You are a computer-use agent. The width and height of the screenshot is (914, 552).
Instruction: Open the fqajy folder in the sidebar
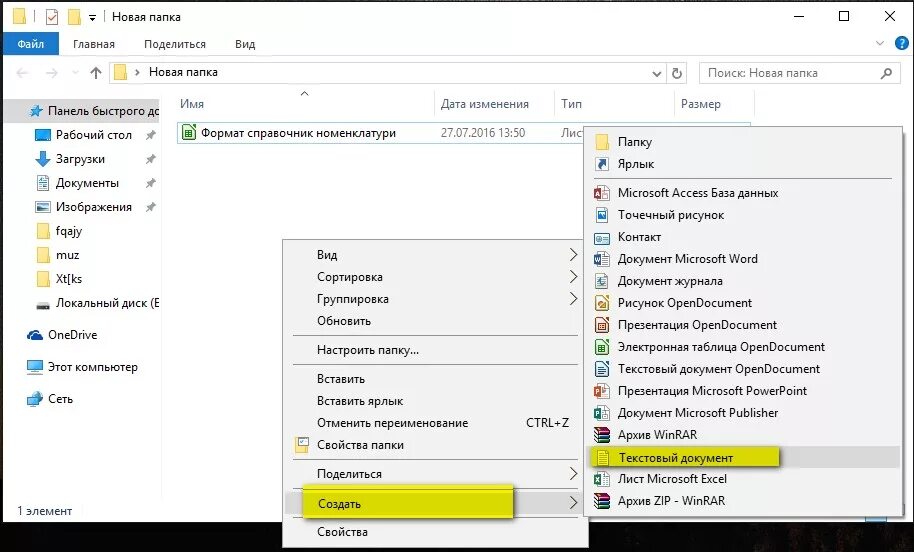tap(68, 231)
